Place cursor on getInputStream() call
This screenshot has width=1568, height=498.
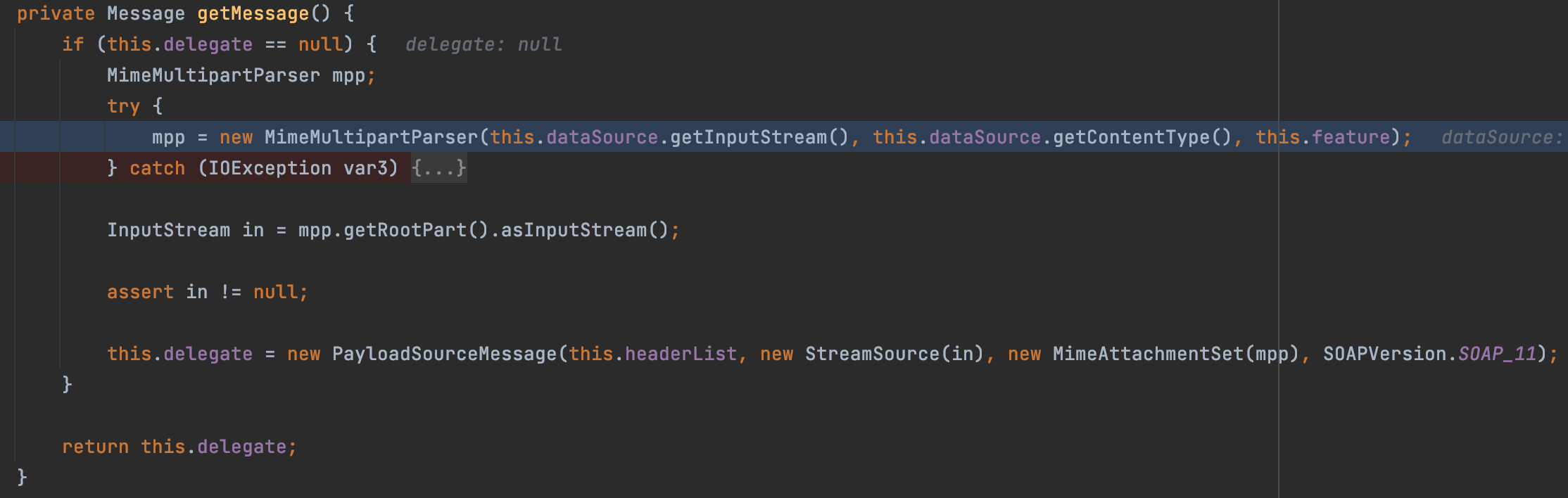pyautogui.click(x=748, y=137)
